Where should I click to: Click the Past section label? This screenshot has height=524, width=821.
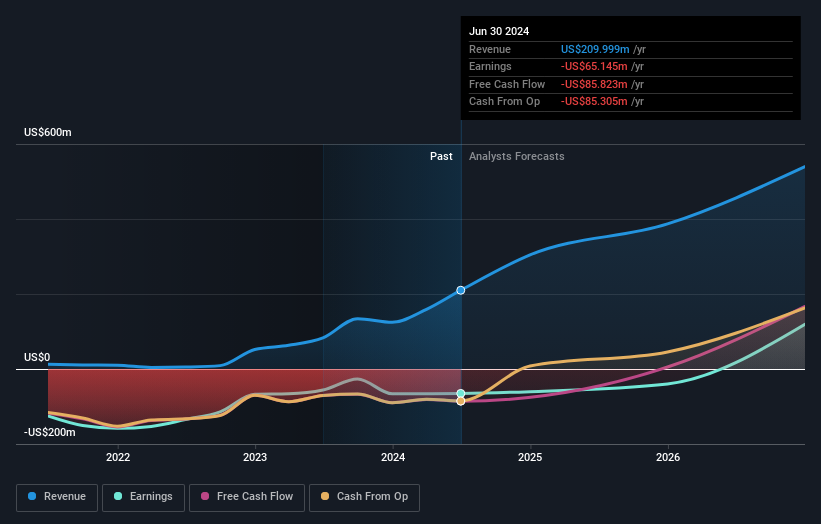441,156
